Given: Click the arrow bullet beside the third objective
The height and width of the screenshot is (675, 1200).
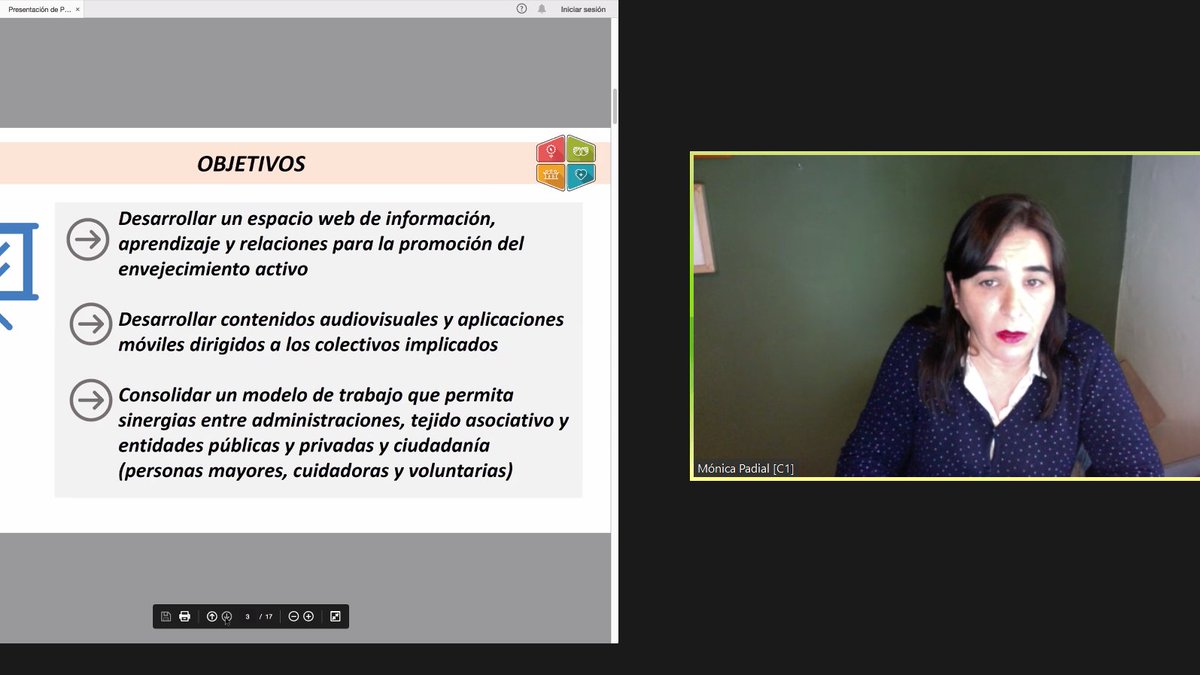Looking at the screenshot, I should (x=91, y=400).
